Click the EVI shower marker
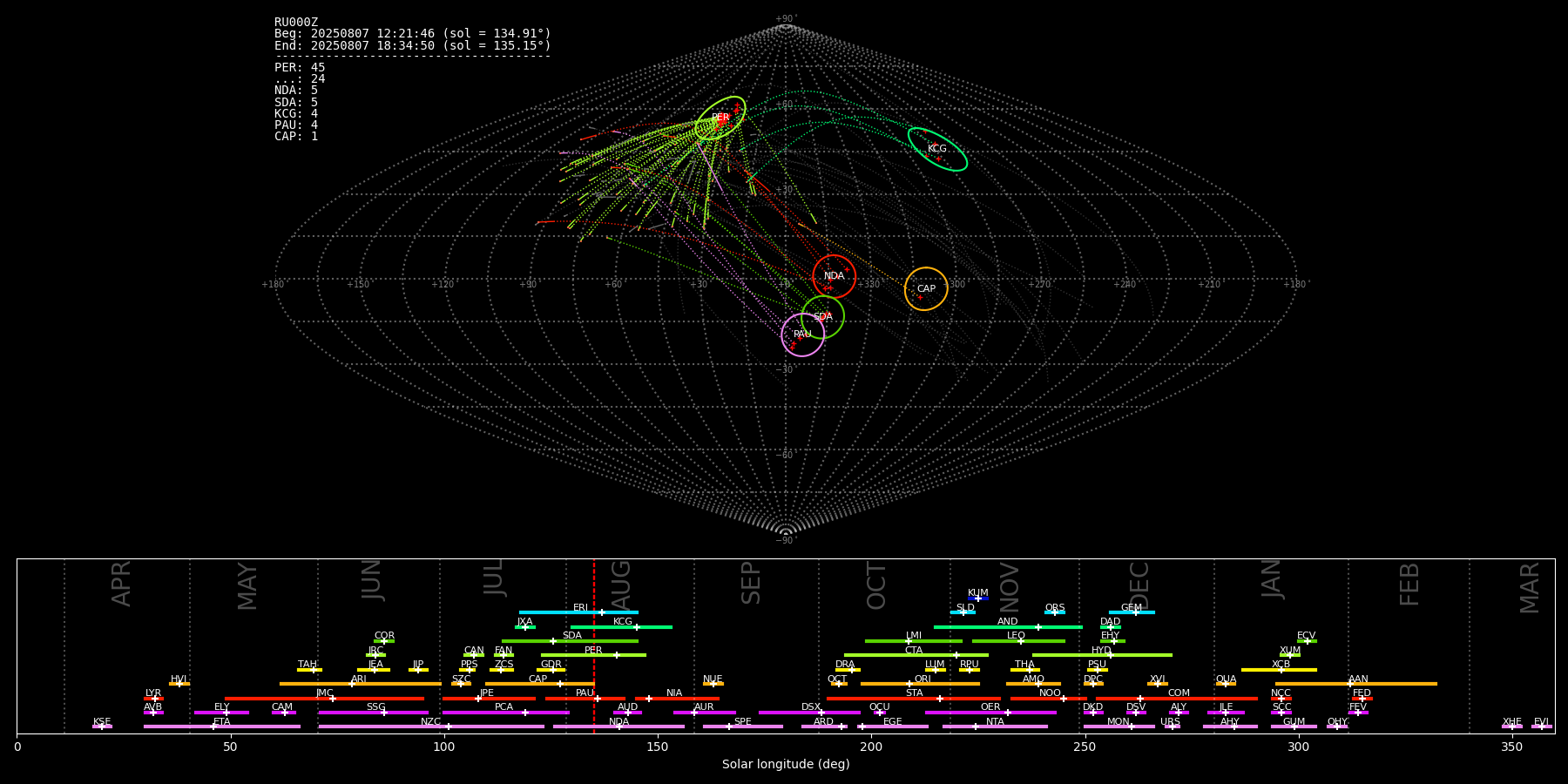The height and width of the screenshot is (784, 1568). tap(1542, 727)
